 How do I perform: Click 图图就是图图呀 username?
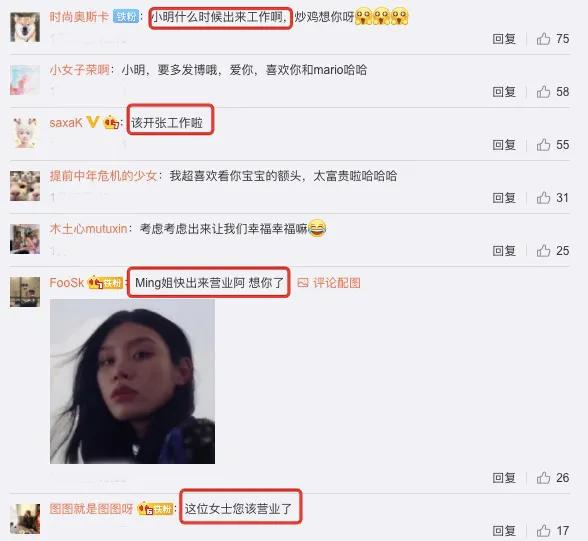click(91, 509)
